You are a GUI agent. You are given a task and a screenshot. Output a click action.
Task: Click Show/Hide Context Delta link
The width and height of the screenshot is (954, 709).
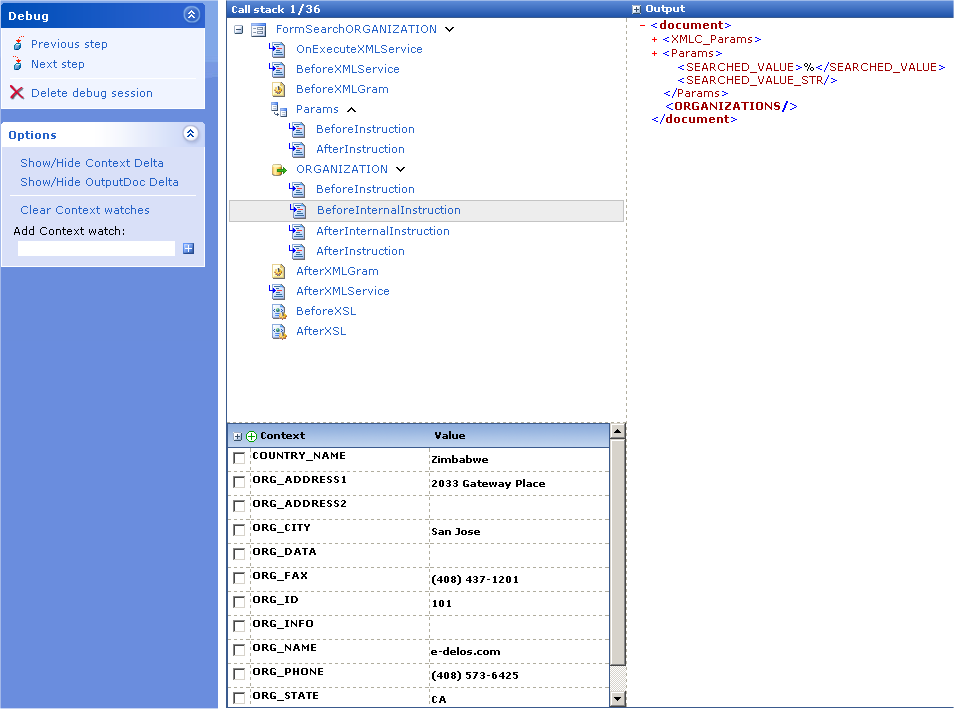tap(92, 163)
